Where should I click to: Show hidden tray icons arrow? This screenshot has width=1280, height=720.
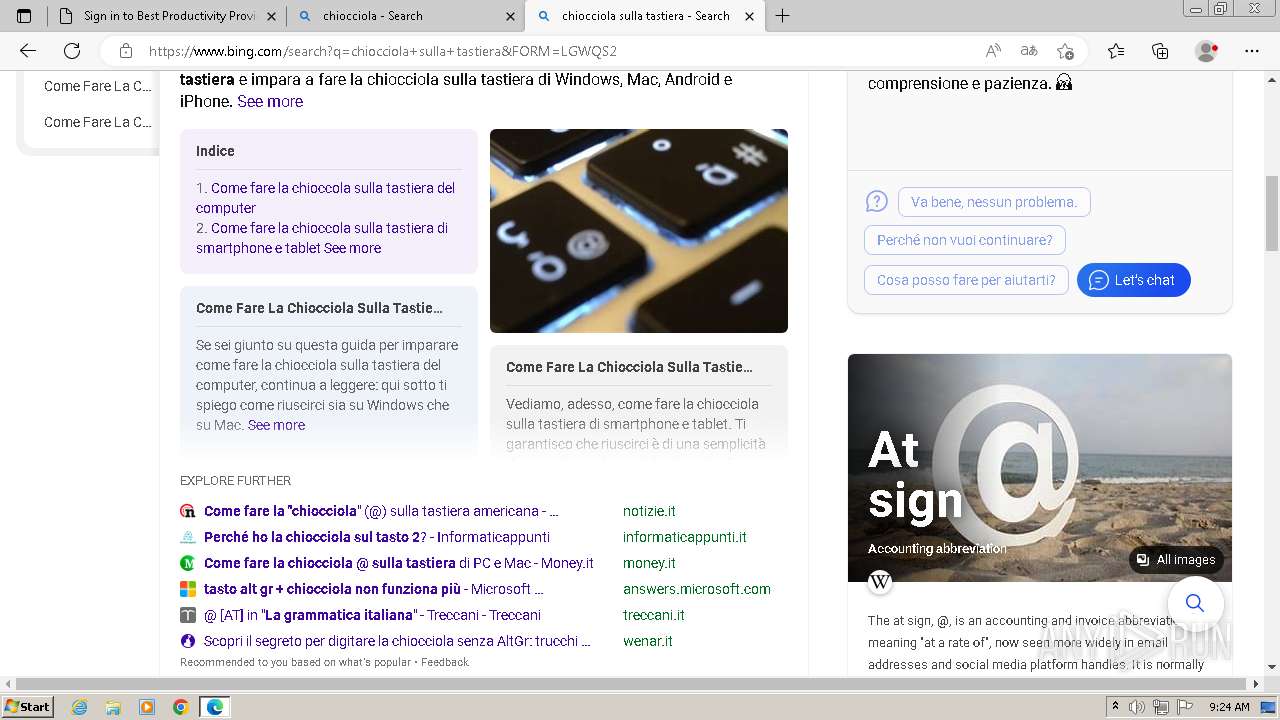coord(1115,707)
